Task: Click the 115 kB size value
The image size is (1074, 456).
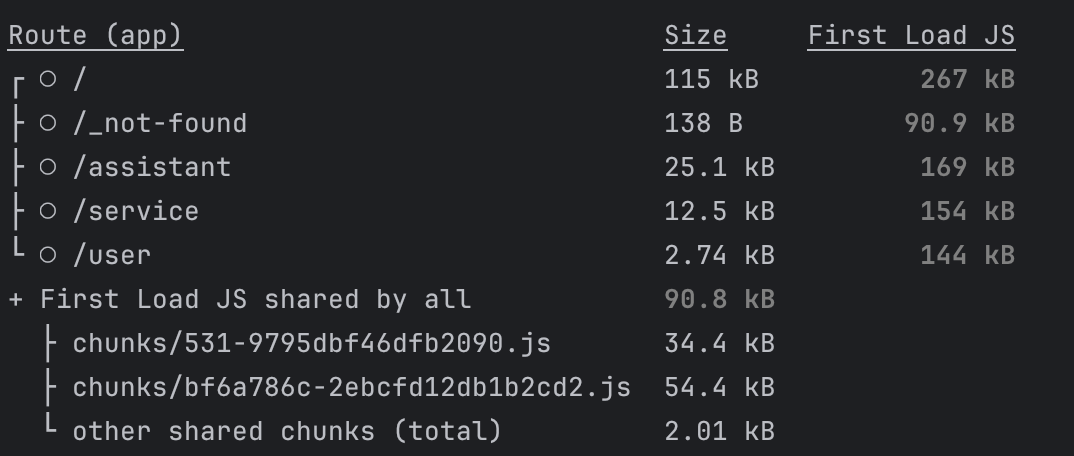Action: pos(711,80)
